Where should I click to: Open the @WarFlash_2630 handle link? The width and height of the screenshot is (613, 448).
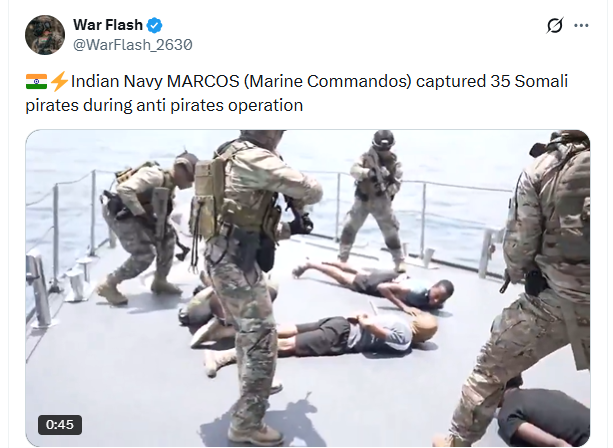133,45
